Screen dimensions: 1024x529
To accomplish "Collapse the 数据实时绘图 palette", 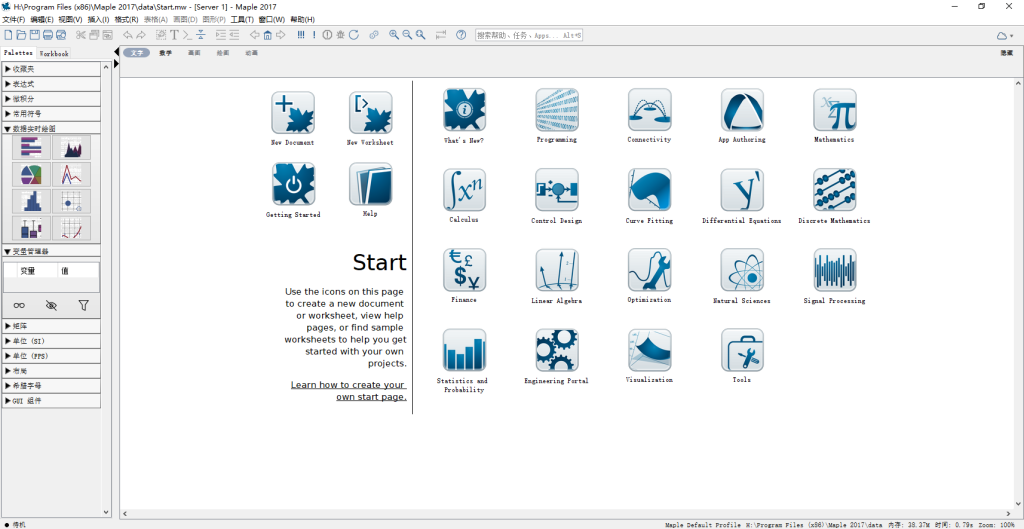I will pyautogui.click(x=50, y=129).
